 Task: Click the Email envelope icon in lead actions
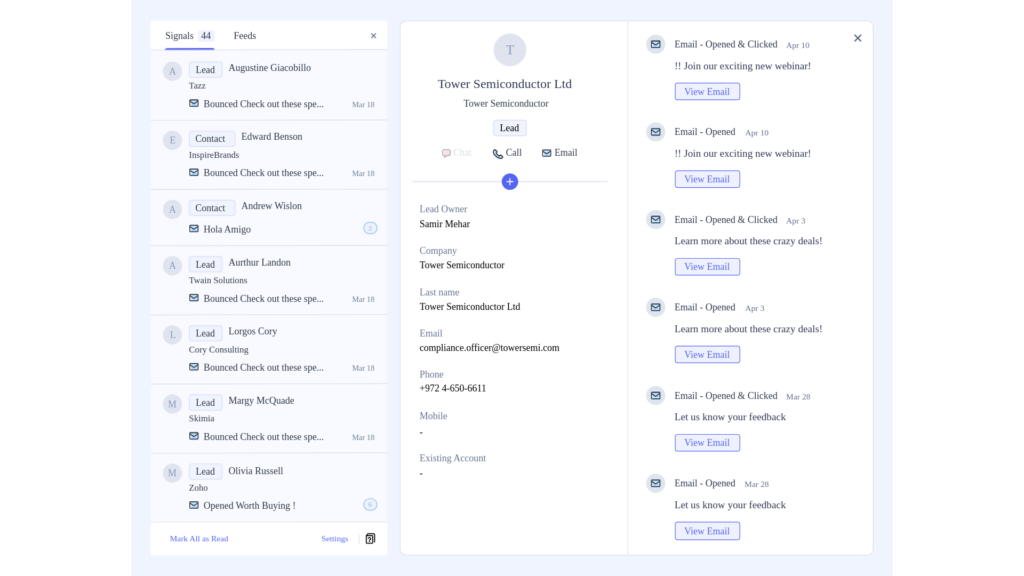547,153
